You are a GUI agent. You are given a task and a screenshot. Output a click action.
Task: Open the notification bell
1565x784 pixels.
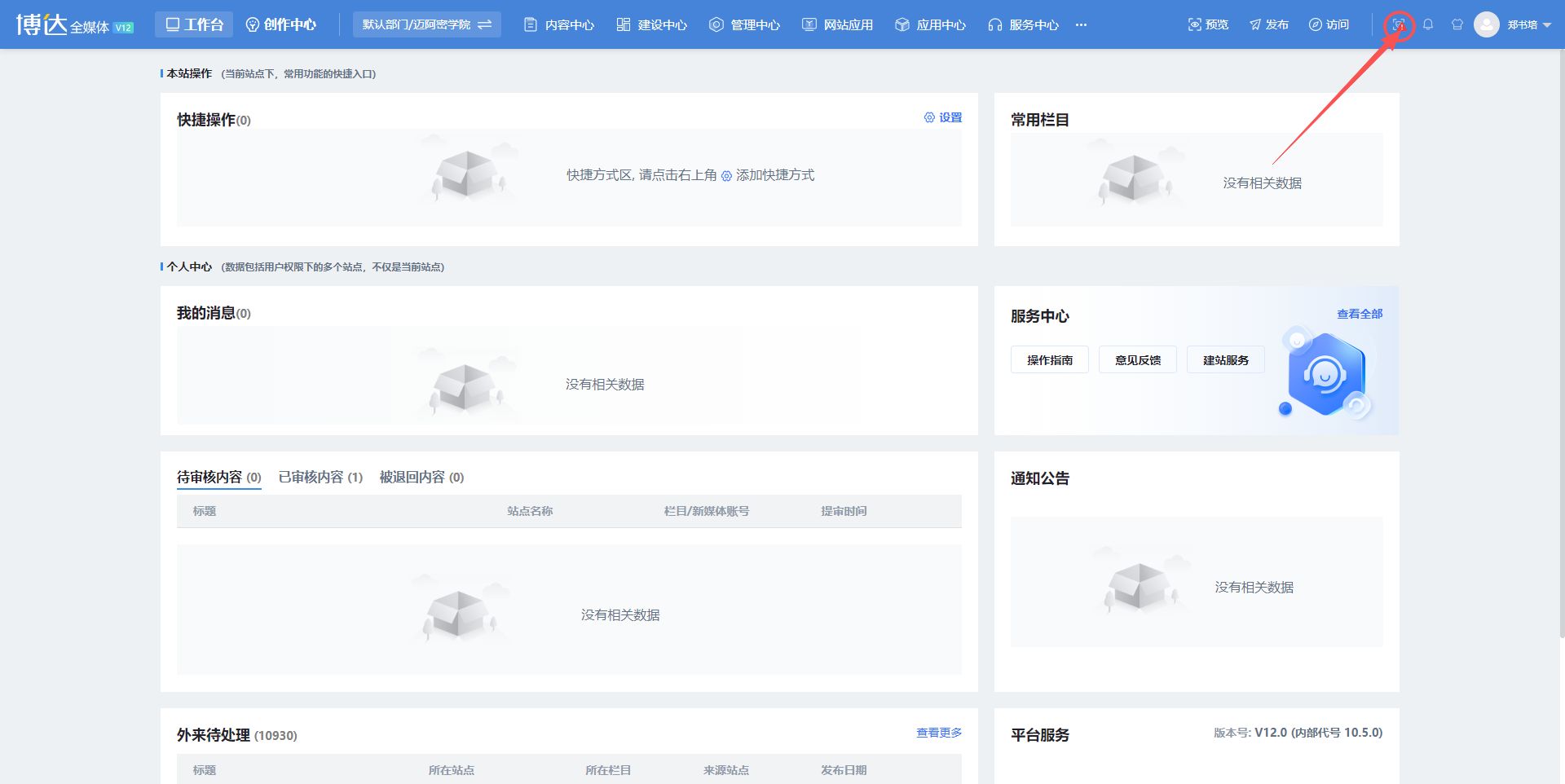coord(1428,24)
